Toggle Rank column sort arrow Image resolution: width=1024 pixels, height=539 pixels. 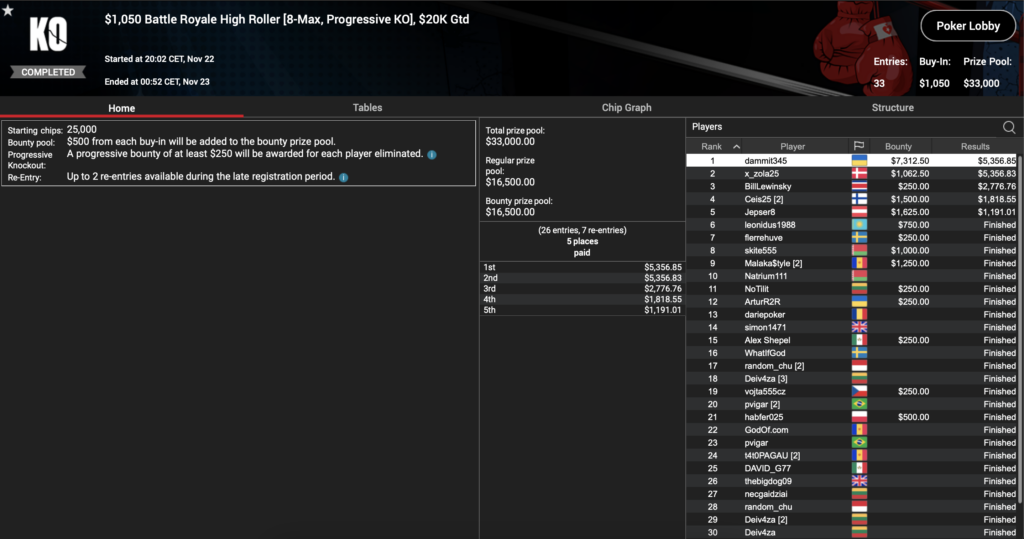pos(737,146)
